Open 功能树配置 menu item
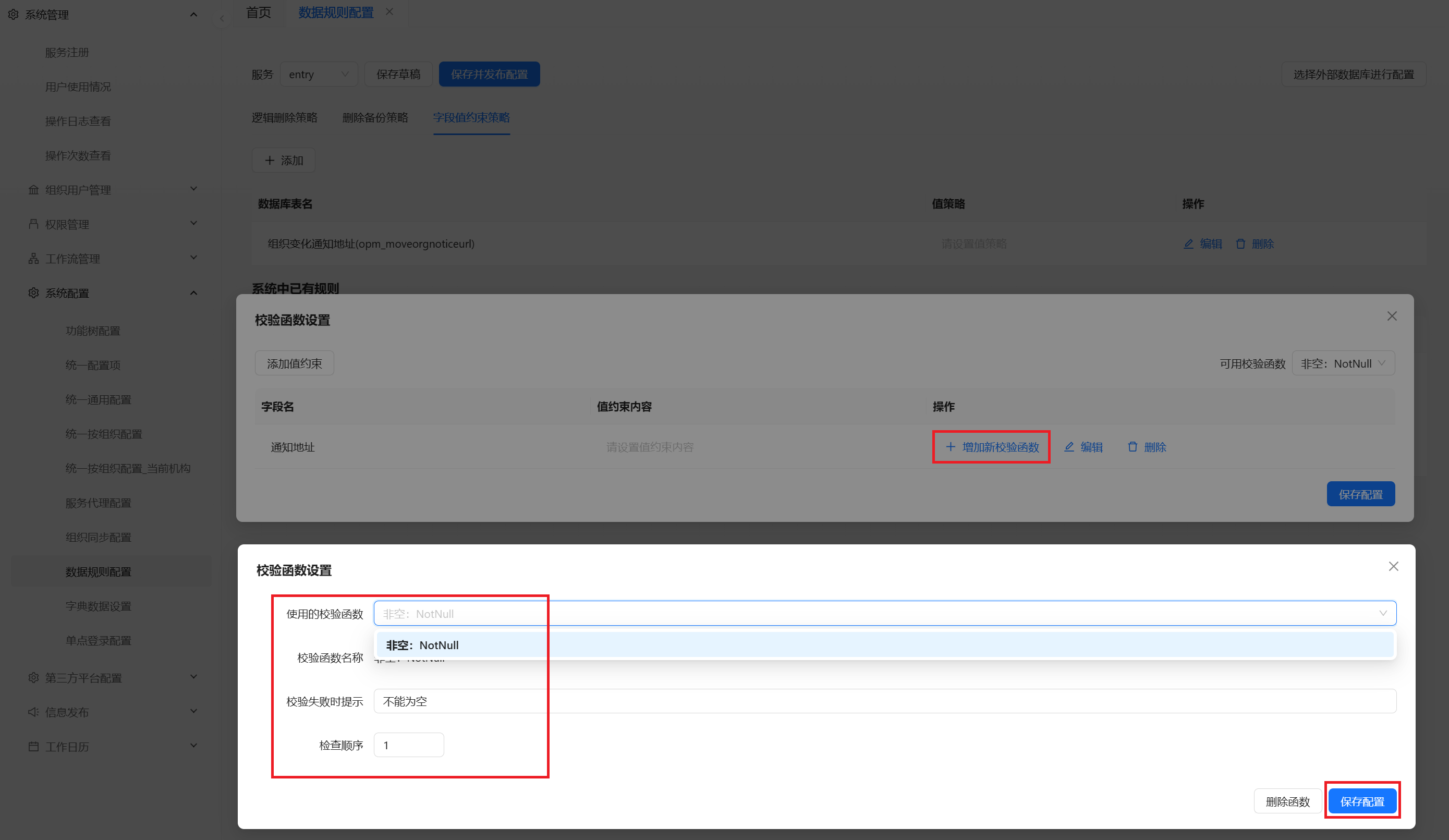The width and height of the screenshot is (1449, 840). (93, 331)
